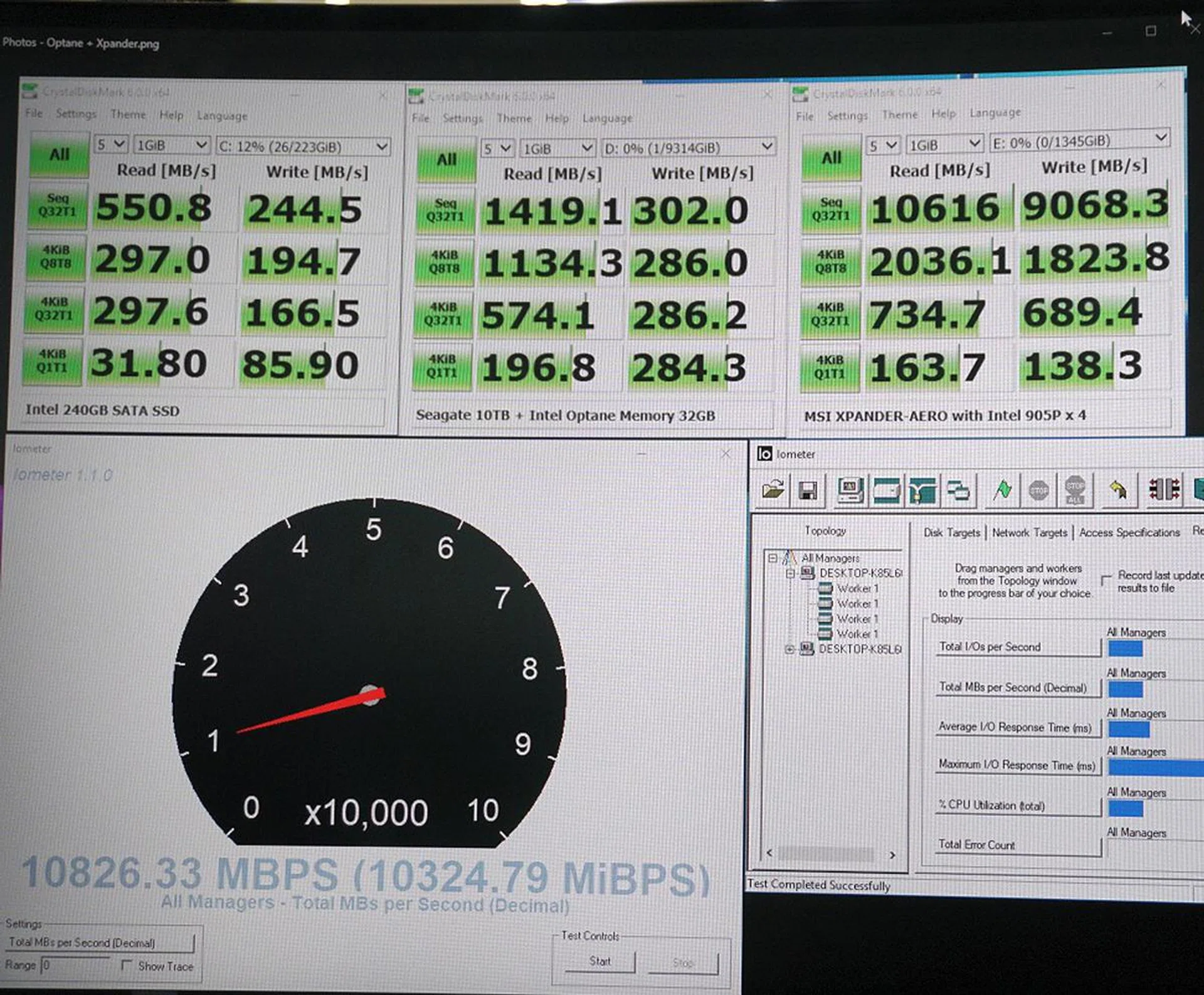Switch to the Access Specifications tab
The image size is (1204, 995).
(x=1129, y=532)
